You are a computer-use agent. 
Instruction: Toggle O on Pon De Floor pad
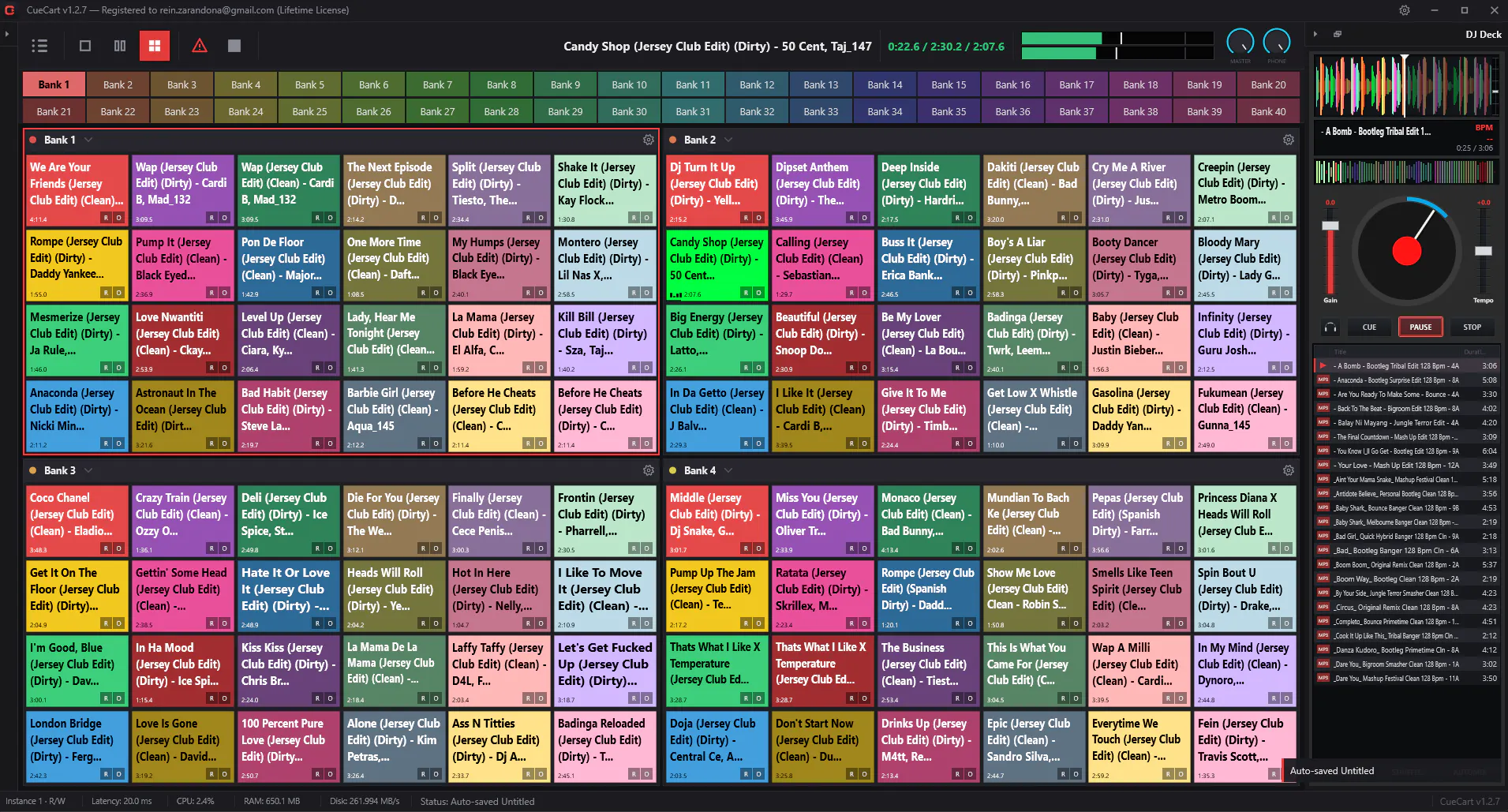tap(331, 293)
